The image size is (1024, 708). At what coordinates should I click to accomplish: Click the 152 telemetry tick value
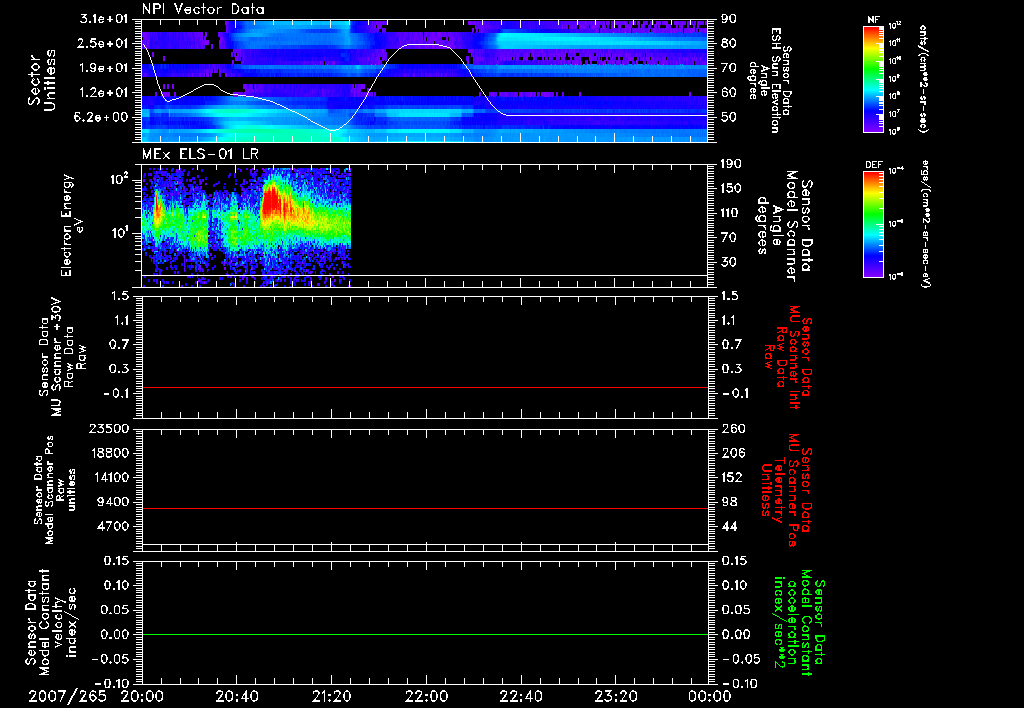pyautogui.click(x=732, y=477)
